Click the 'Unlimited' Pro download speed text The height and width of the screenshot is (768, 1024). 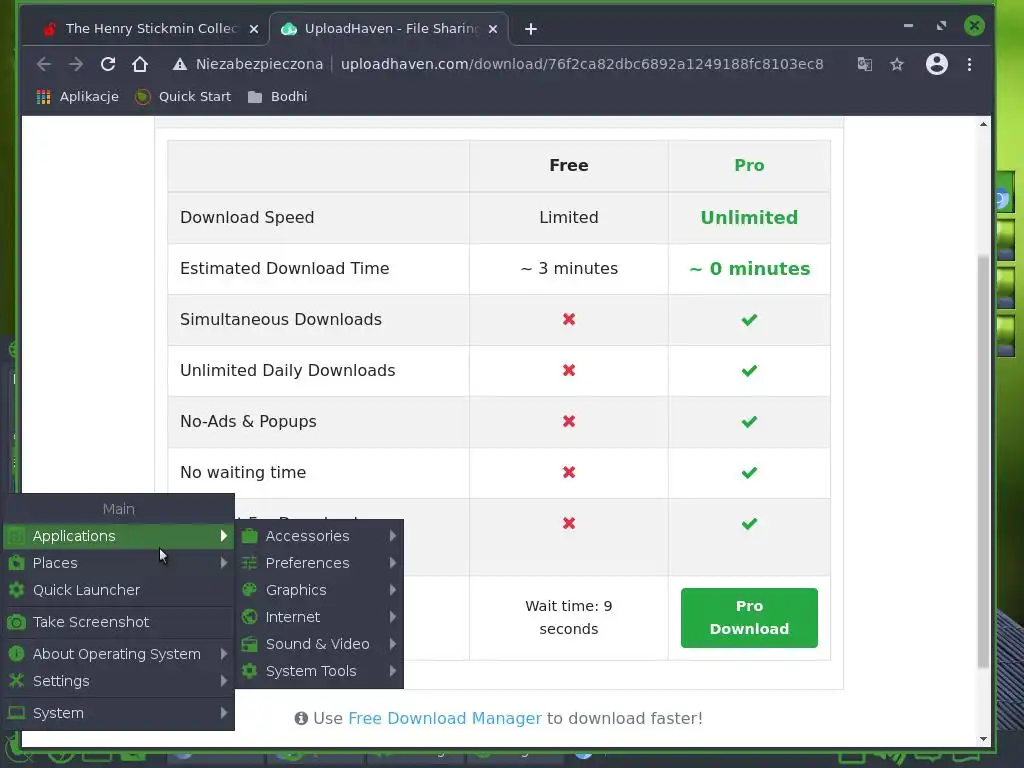[x=749, y=217]
